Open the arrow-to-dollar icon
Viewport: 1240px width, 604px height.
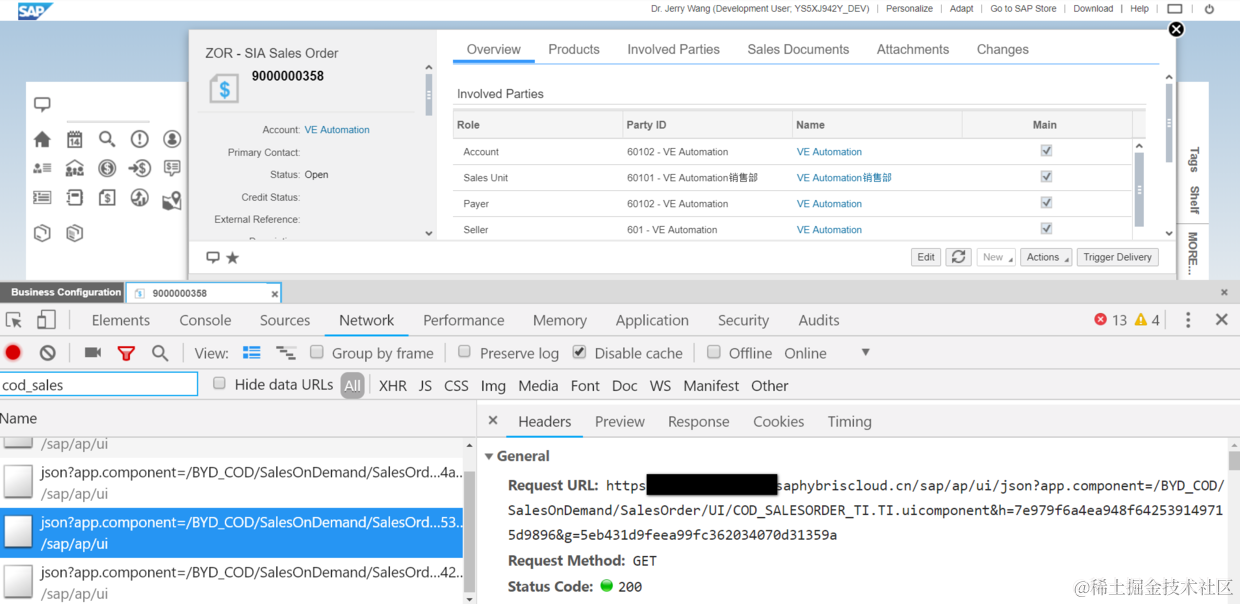coord(140,168)
